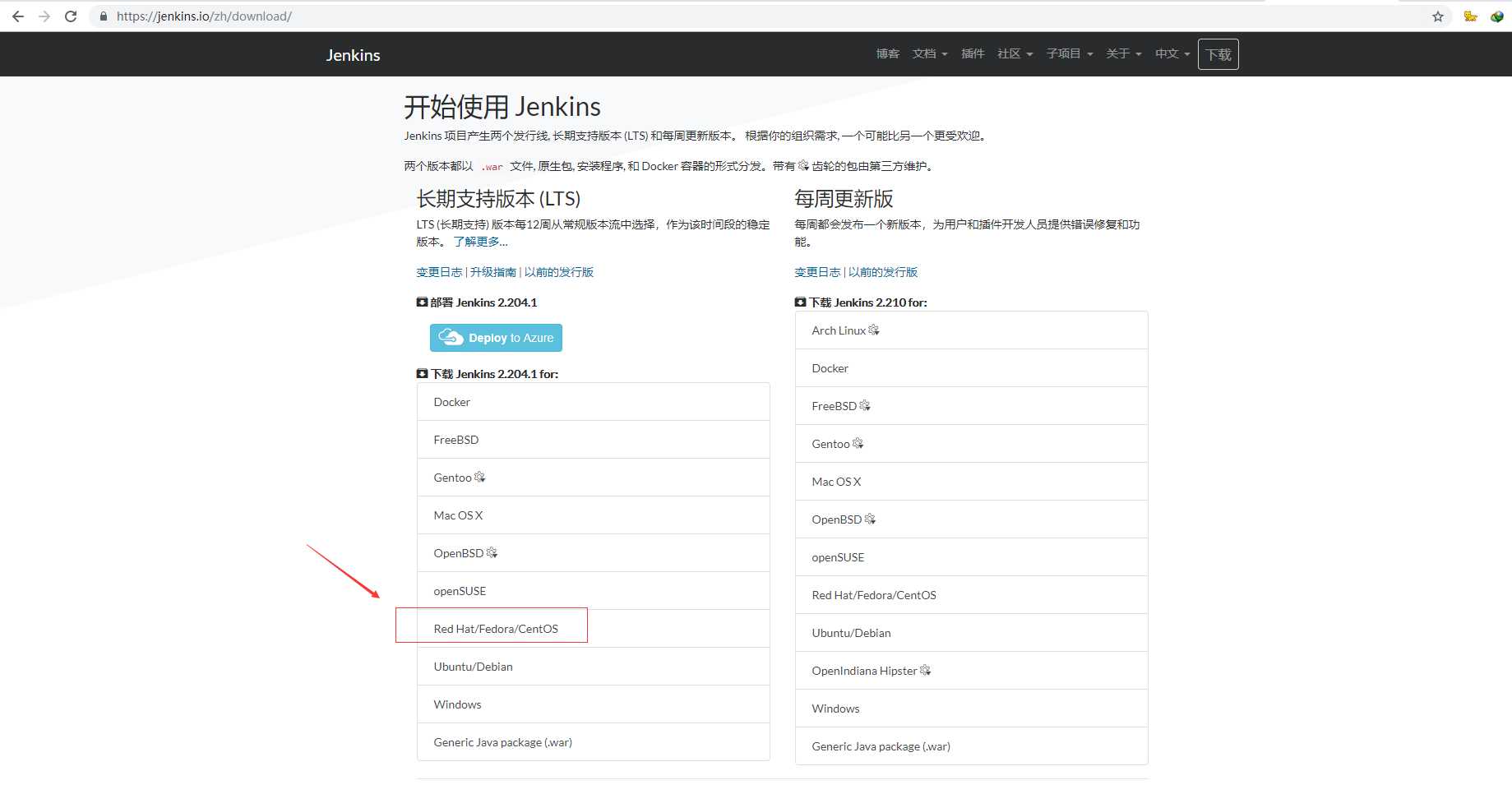Viewport: 1512px width, 794px height.
Task: Select OpenBSD in the LTS download list
Action: [x=594, y=553]
